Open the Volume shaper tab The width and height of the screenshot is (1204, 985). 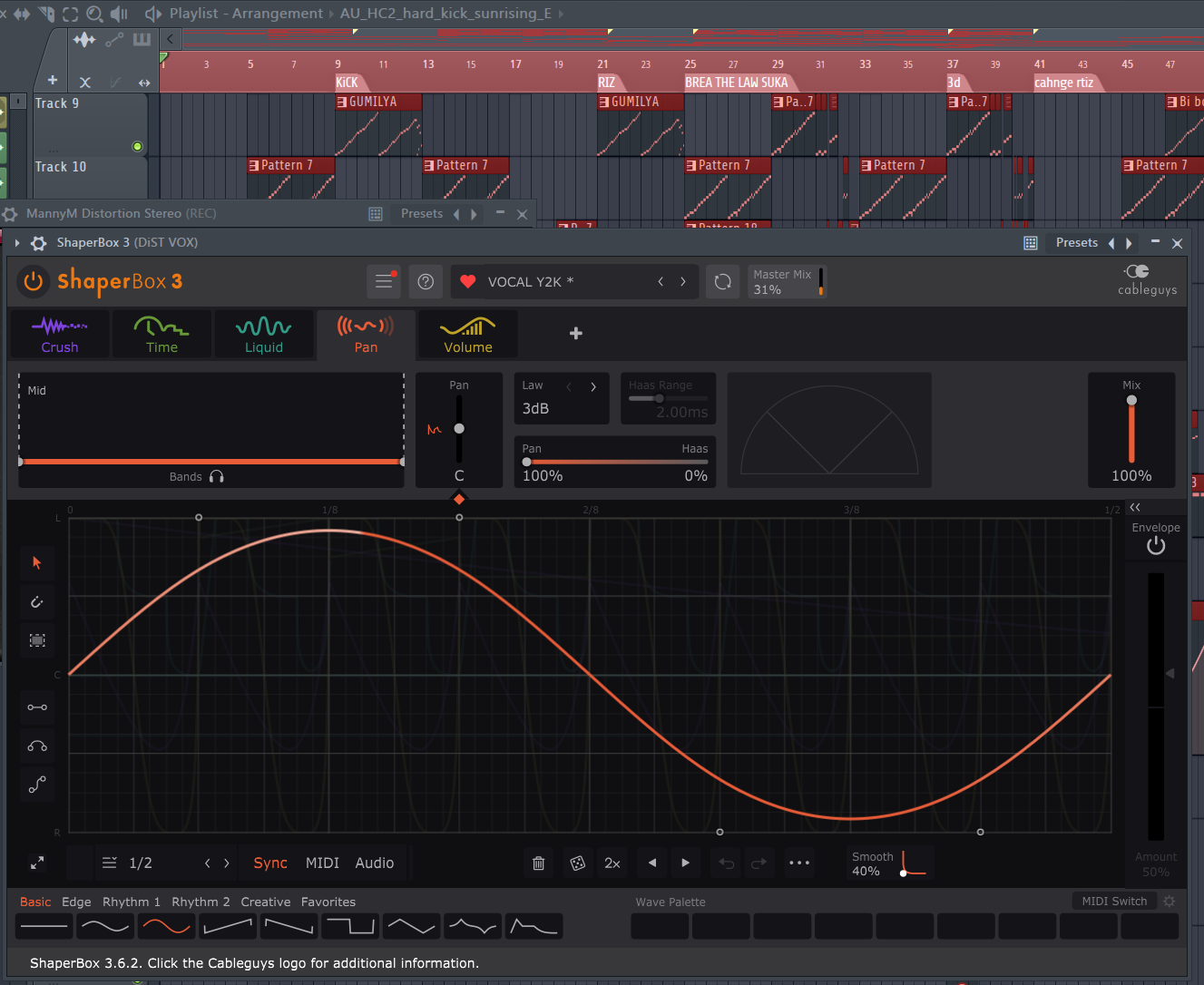[x=468, y=334]
